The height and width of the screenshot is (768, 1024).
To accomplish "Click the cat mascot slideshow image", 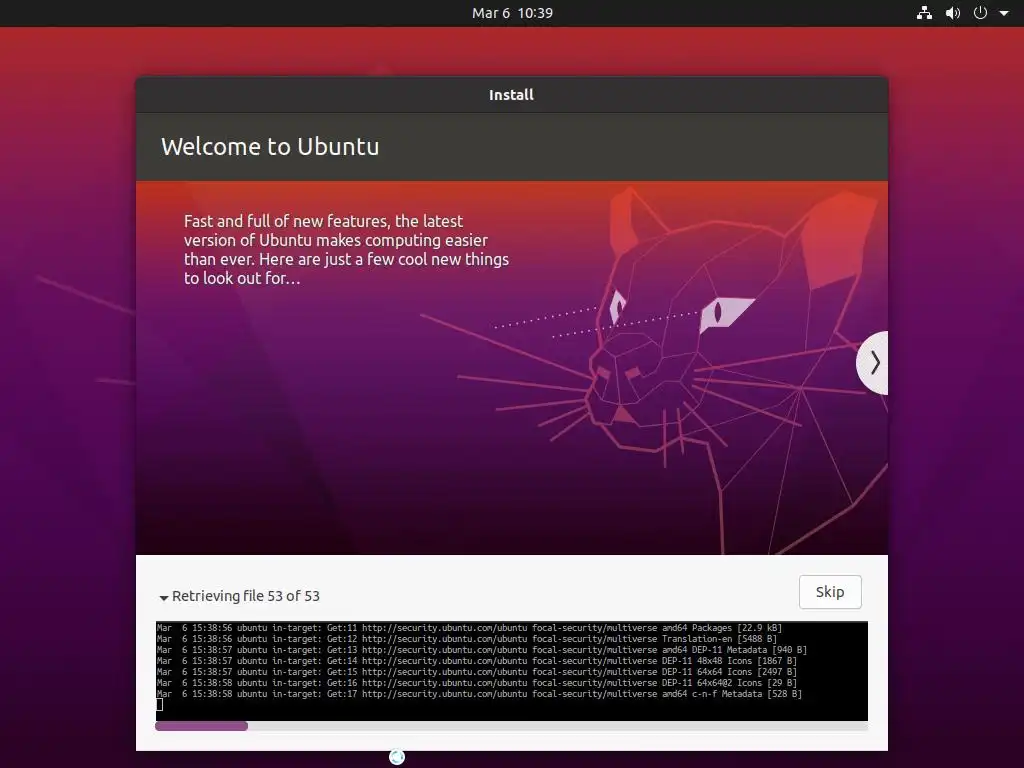I will click(512, 368).
